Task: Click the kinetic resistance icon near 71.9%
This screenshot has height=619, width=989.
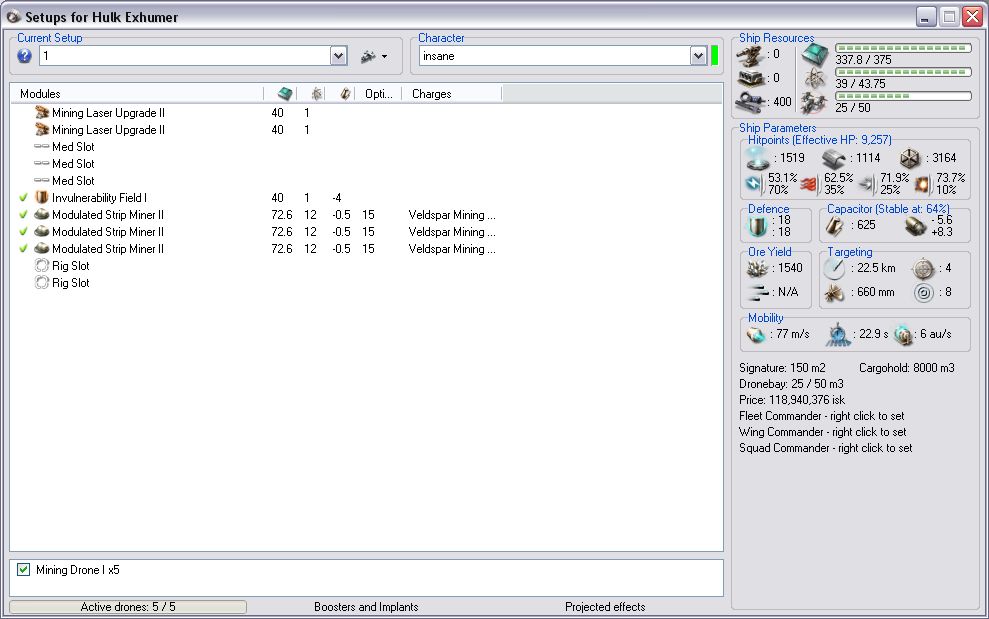Action: [x=867, y=184]
